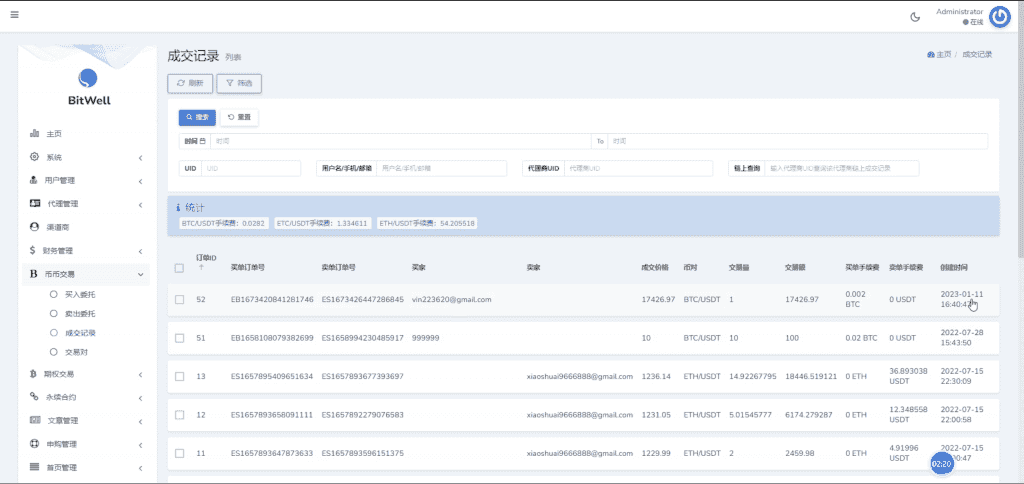Click the 筛选 filter button

tap(239, 84)
